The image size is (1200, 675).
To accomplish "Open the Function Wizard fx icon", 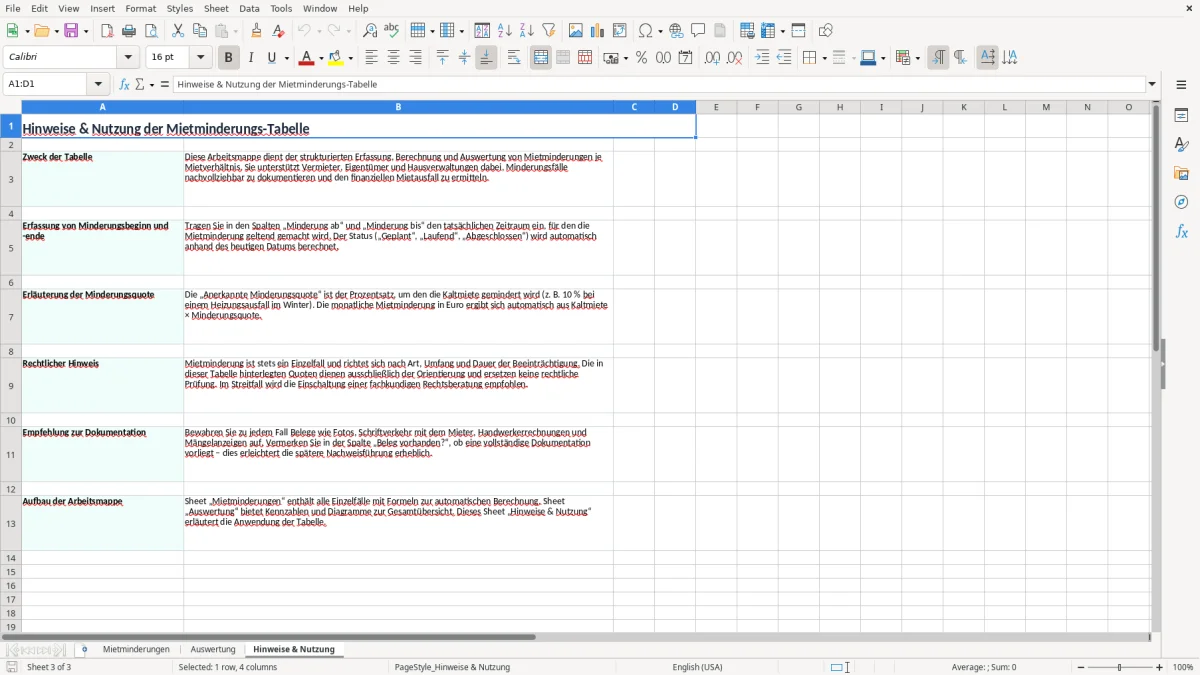I will click(x=125, y=84).
